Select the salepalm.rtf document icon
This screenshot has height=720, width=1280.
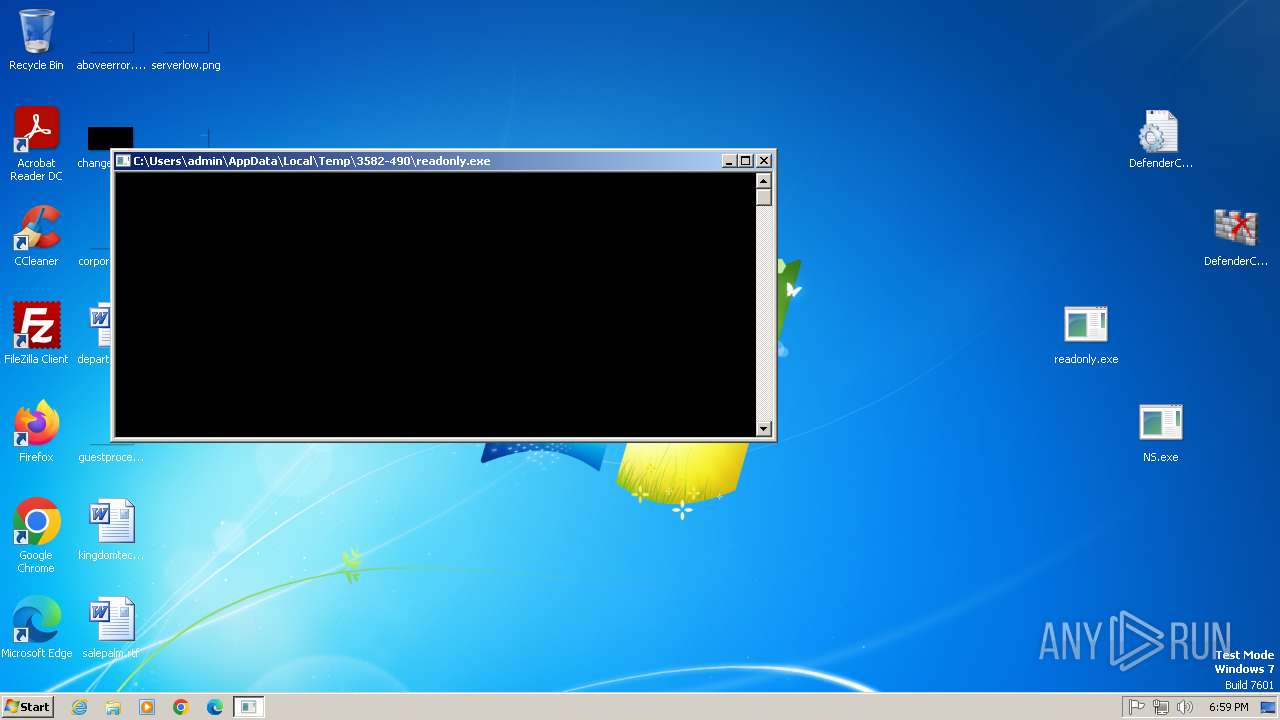click(x=111, y=628)
